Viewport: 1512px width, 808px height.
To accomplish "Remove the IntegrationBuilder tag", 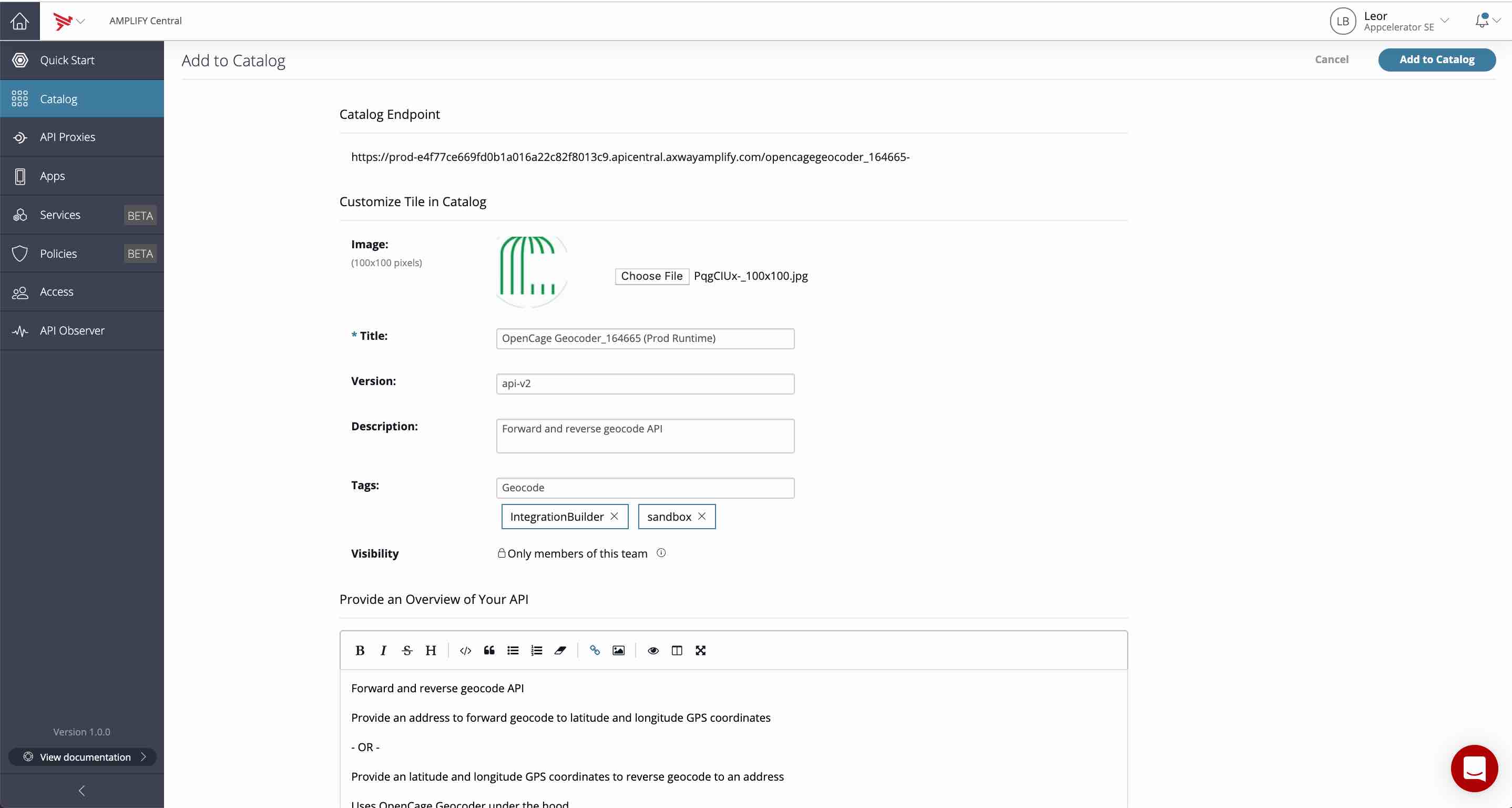I will point(614,516).
